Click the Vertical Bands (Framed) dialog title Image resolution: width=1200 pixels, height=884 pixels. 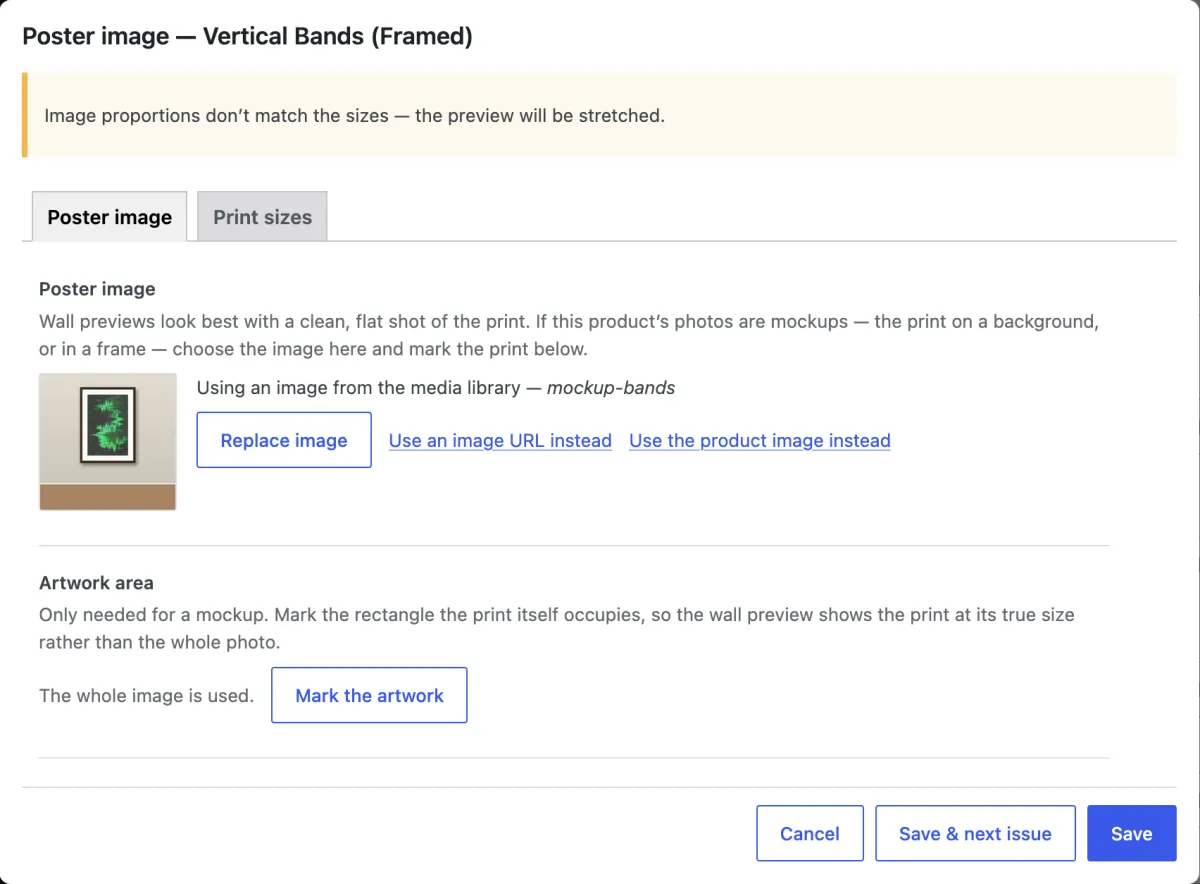click(x=247, y=37)
